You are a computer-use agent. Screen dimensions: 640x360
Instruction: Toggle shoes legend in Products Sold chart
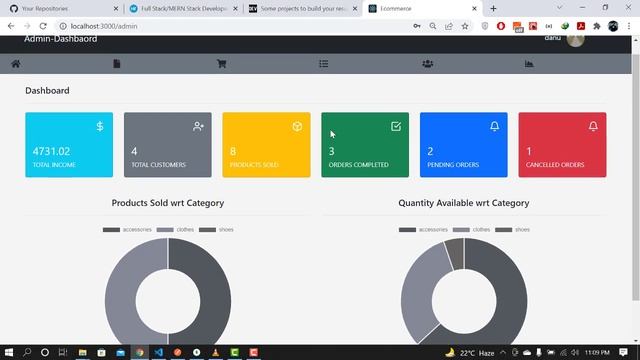[216, 230]
